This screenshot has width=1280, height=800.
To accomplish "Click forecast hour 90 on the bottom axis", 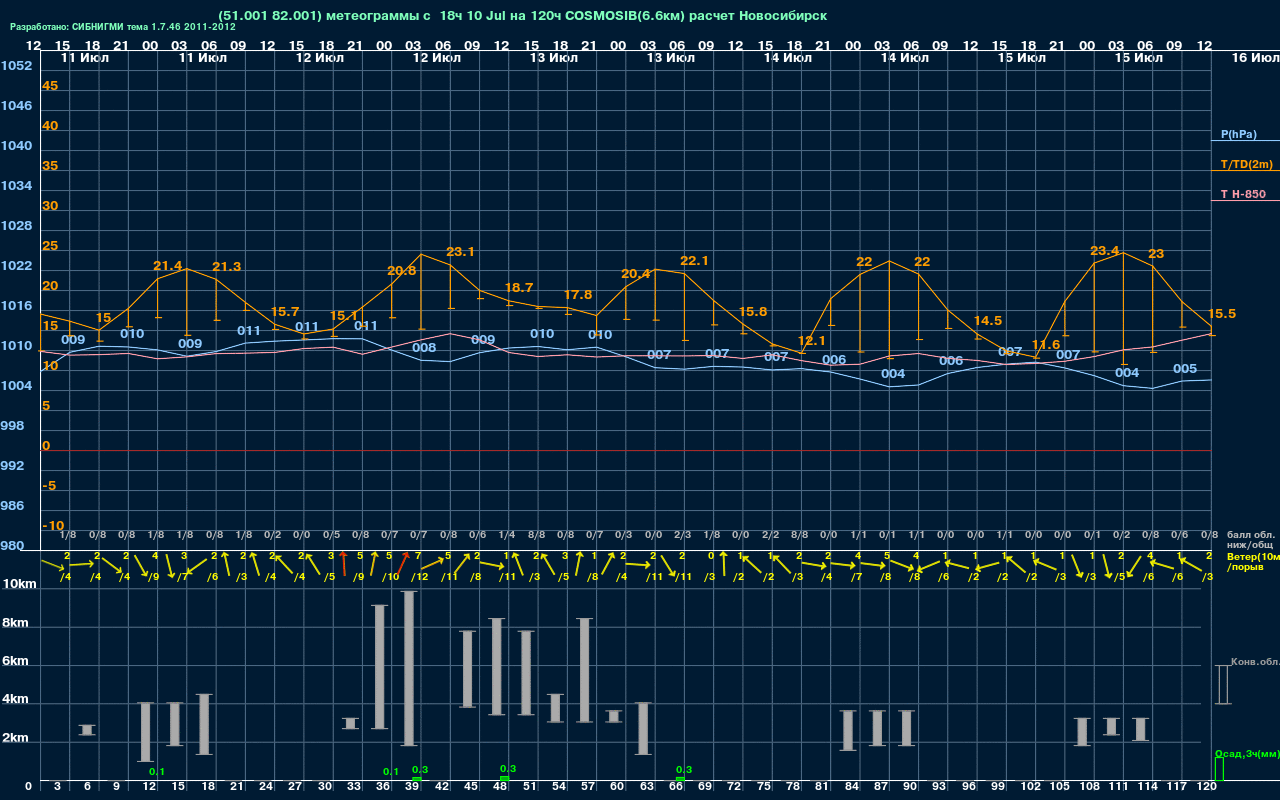I will pyautogui.click(x=910, y=787).
